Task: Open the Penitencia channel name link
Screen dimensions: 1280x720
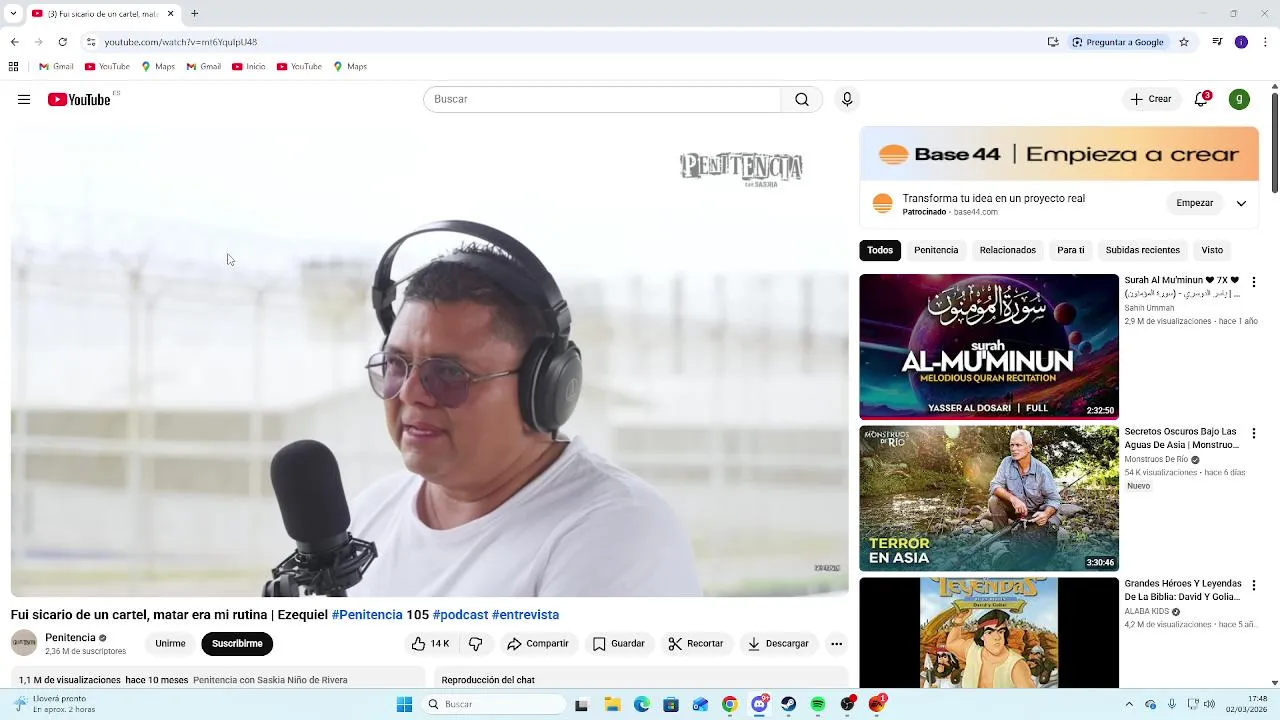Action: [x=70, y=638]
